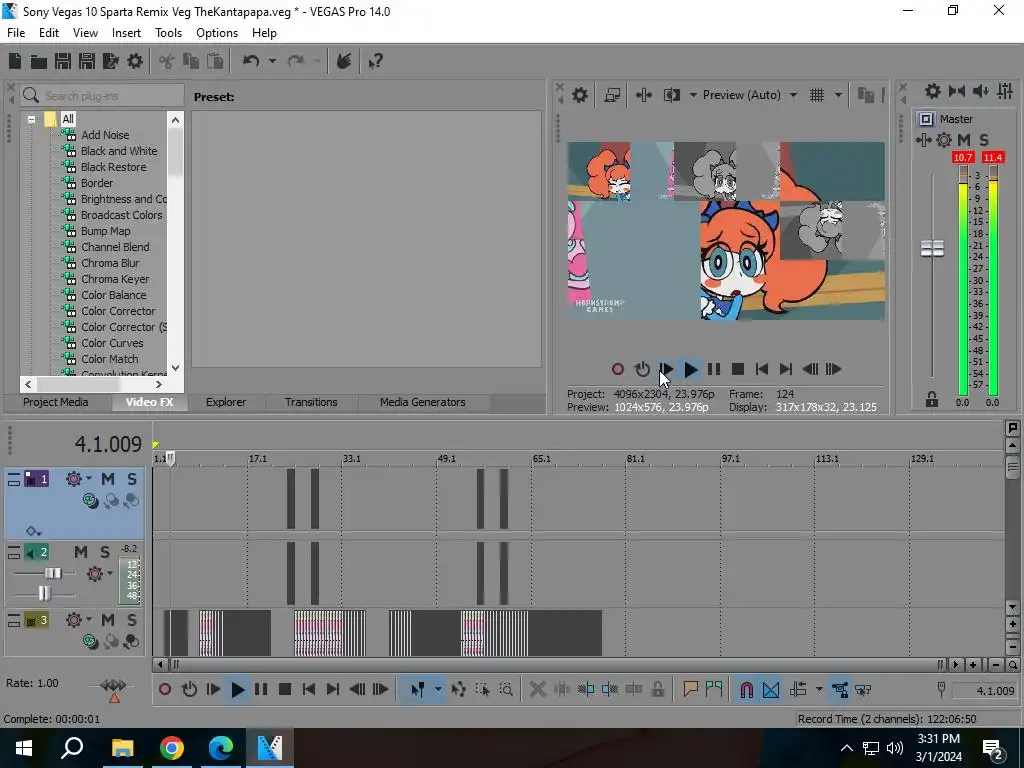Click the Undo arrow icon
1024x768 pixels.
(x=251, y=61)
